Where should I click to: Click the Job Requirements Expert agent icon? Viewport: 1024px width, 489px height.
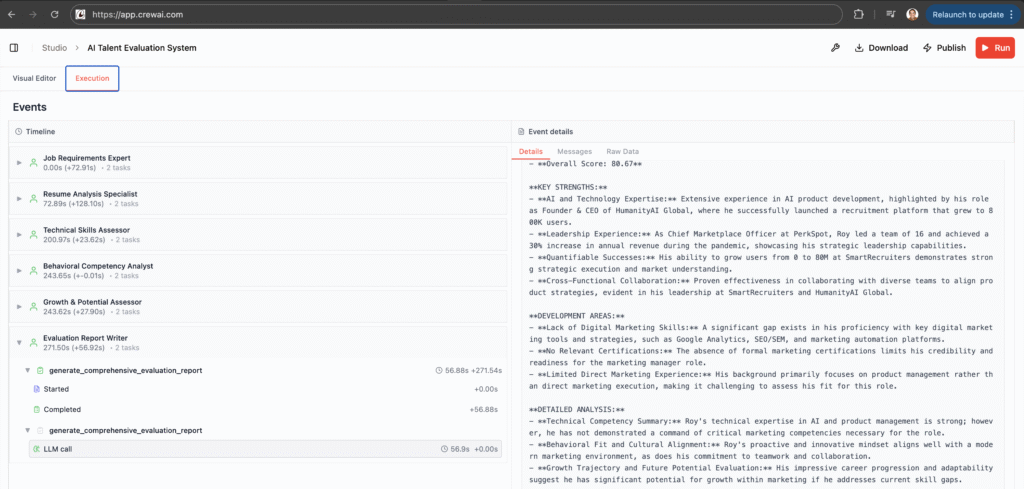[34, 162]
